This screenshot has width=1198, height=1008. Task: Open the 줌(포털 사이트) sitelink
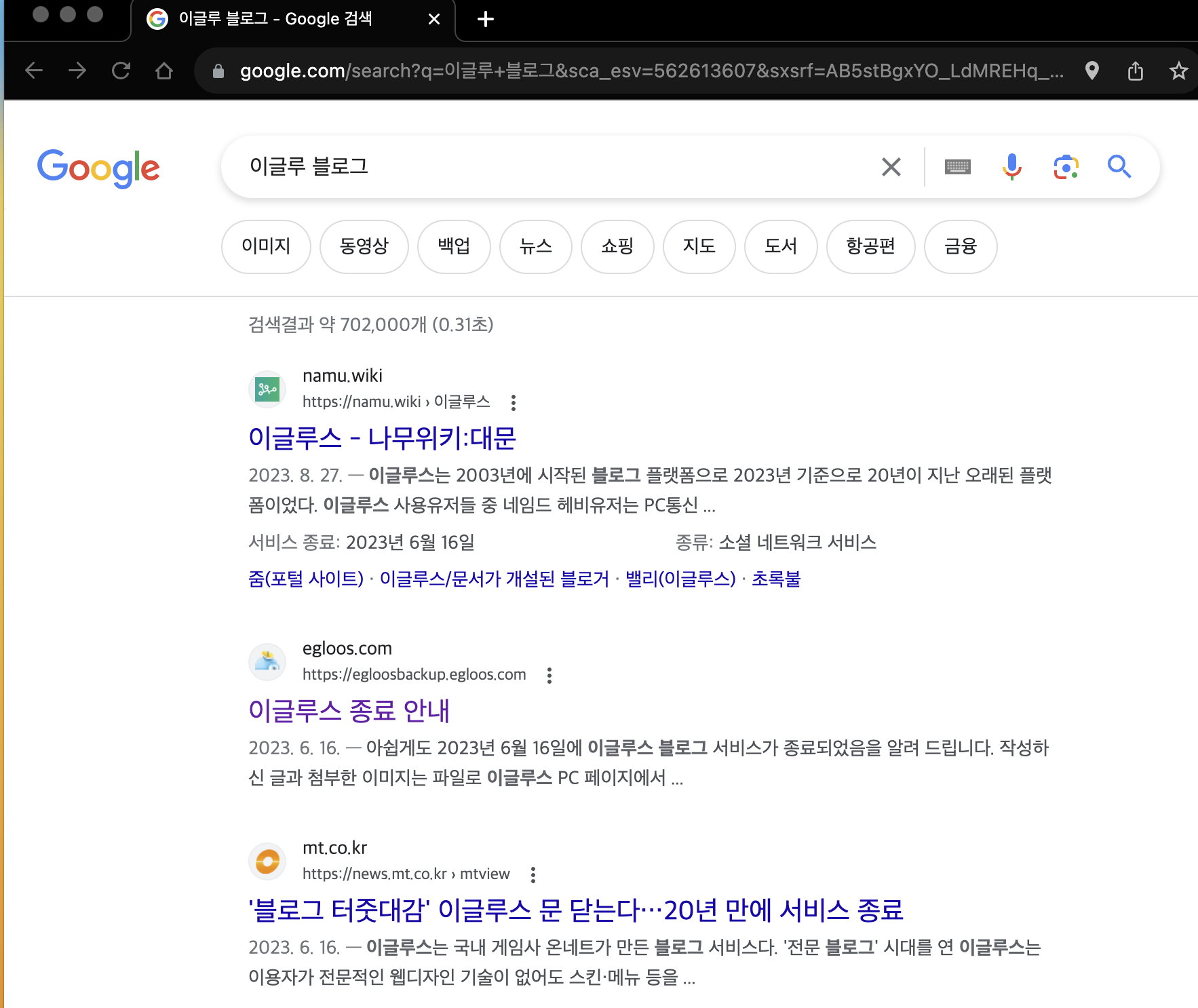[306, 579]
